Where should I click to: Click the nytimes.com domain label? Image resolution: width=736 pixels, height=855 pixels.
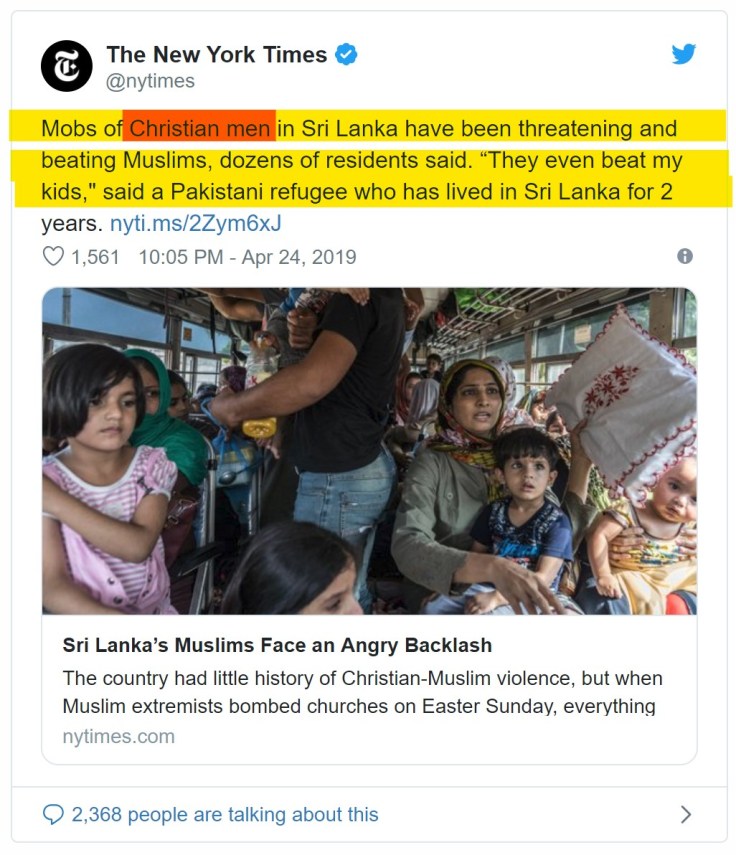[x=118, y=736]
